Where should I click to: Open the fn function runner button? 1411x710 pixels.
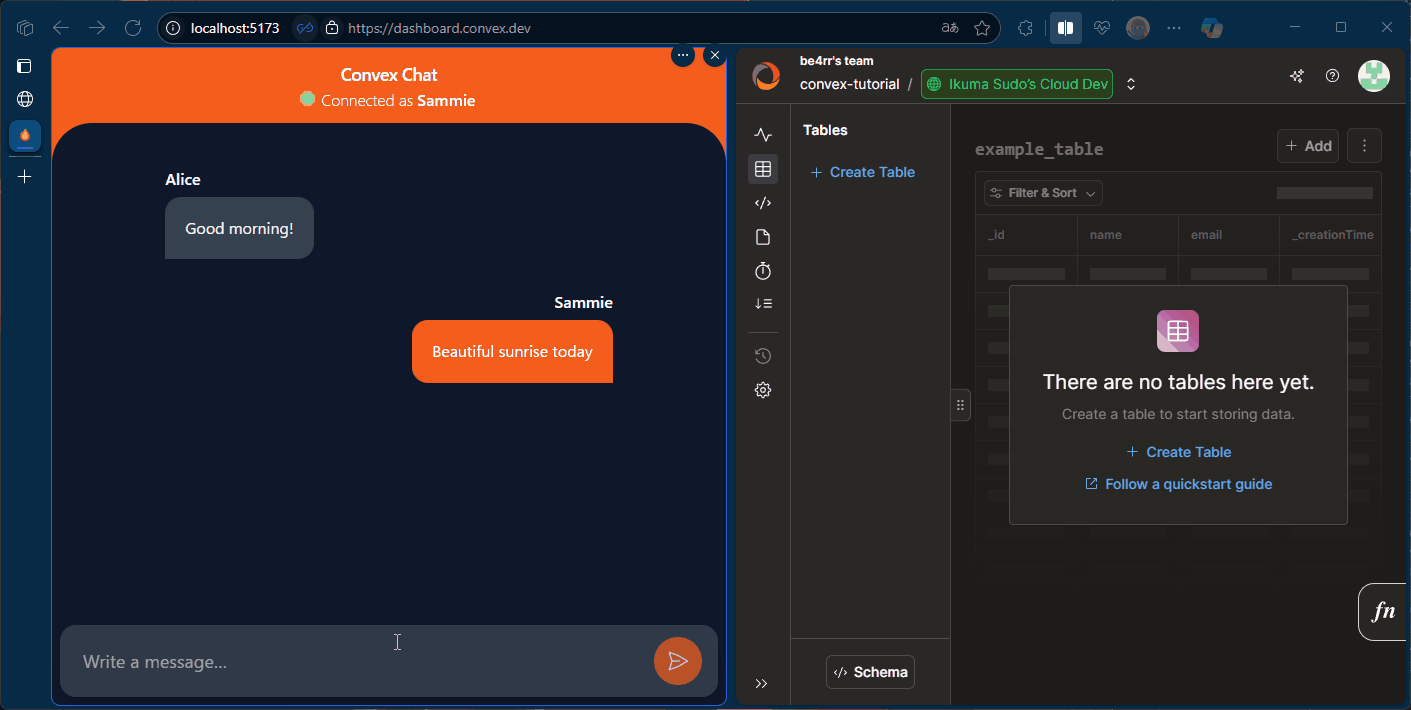tap(1384, 612)
